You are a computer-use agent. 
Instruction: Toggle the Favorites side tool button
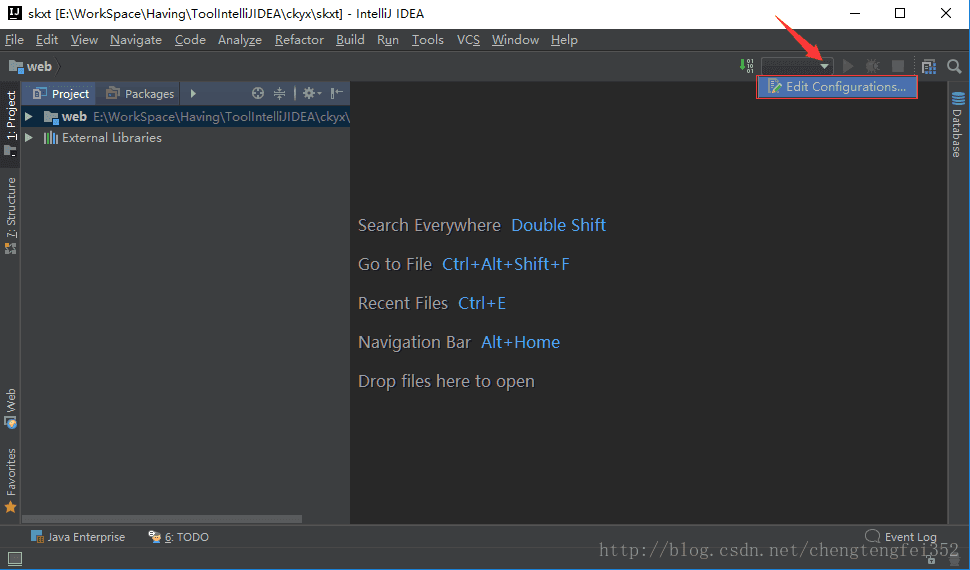click(x=10, y=481)
